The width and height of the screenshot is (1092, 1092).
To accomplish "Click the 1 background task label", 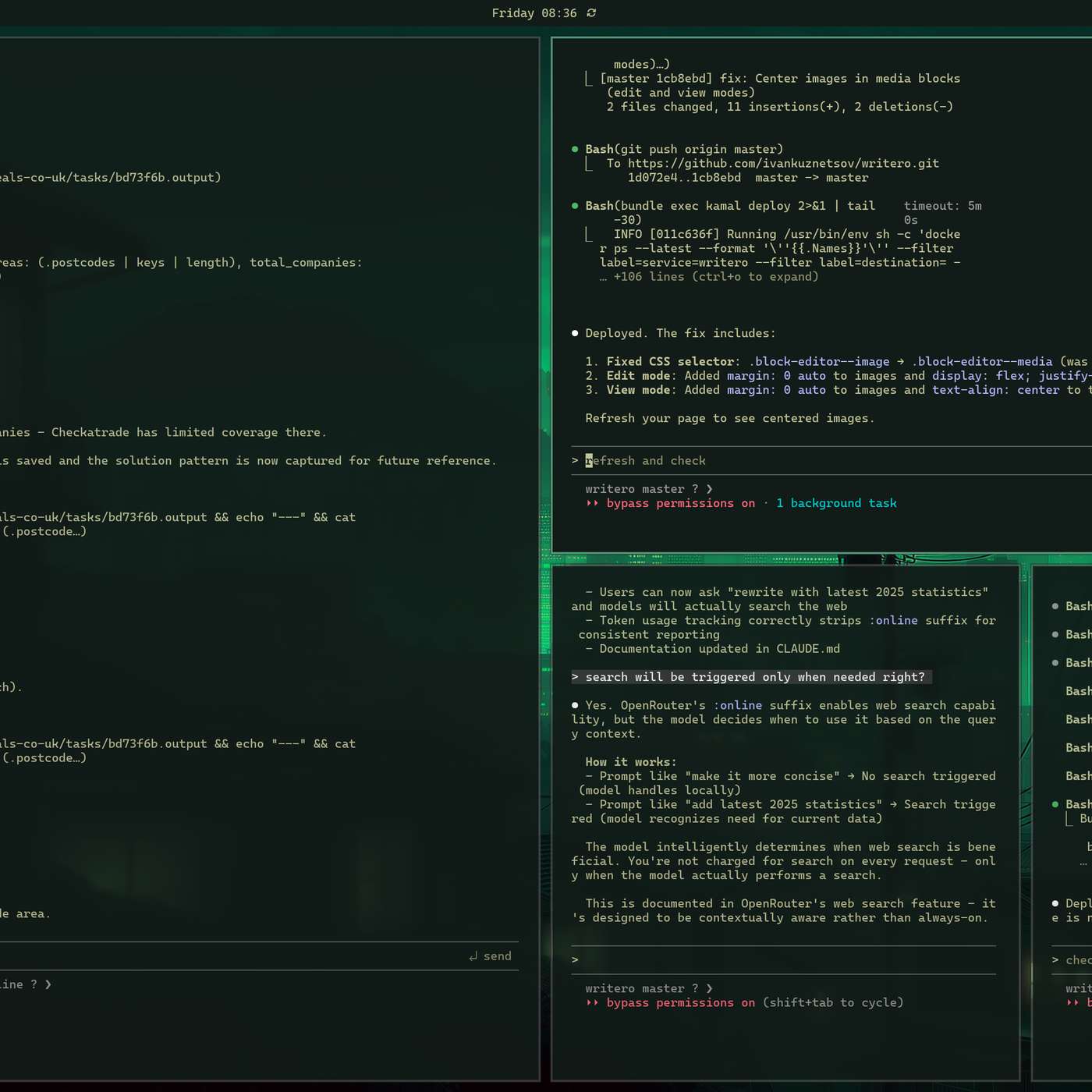I will point(836,503).
